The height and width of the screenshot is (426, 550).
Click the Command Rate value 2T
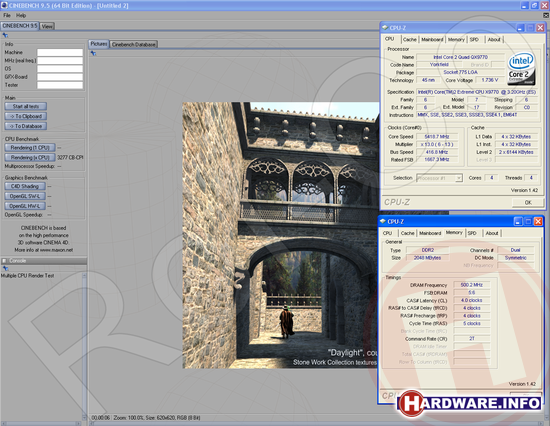471,339
